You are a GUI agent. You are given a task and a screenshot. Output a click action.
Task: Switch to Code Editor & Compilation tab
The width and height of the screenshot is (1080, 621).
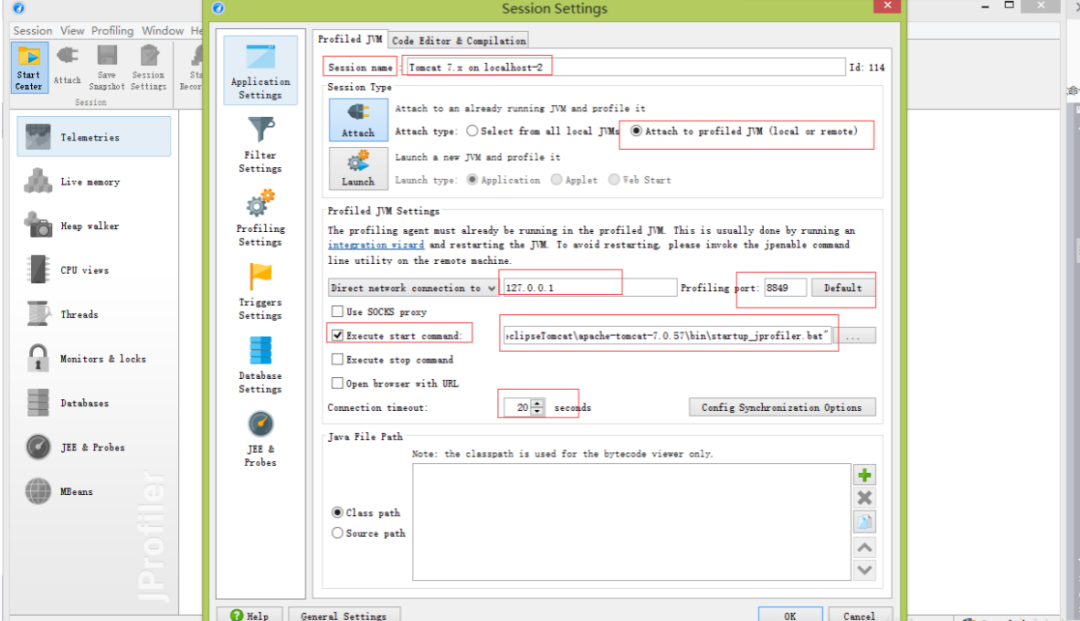[x=459, y=41]
